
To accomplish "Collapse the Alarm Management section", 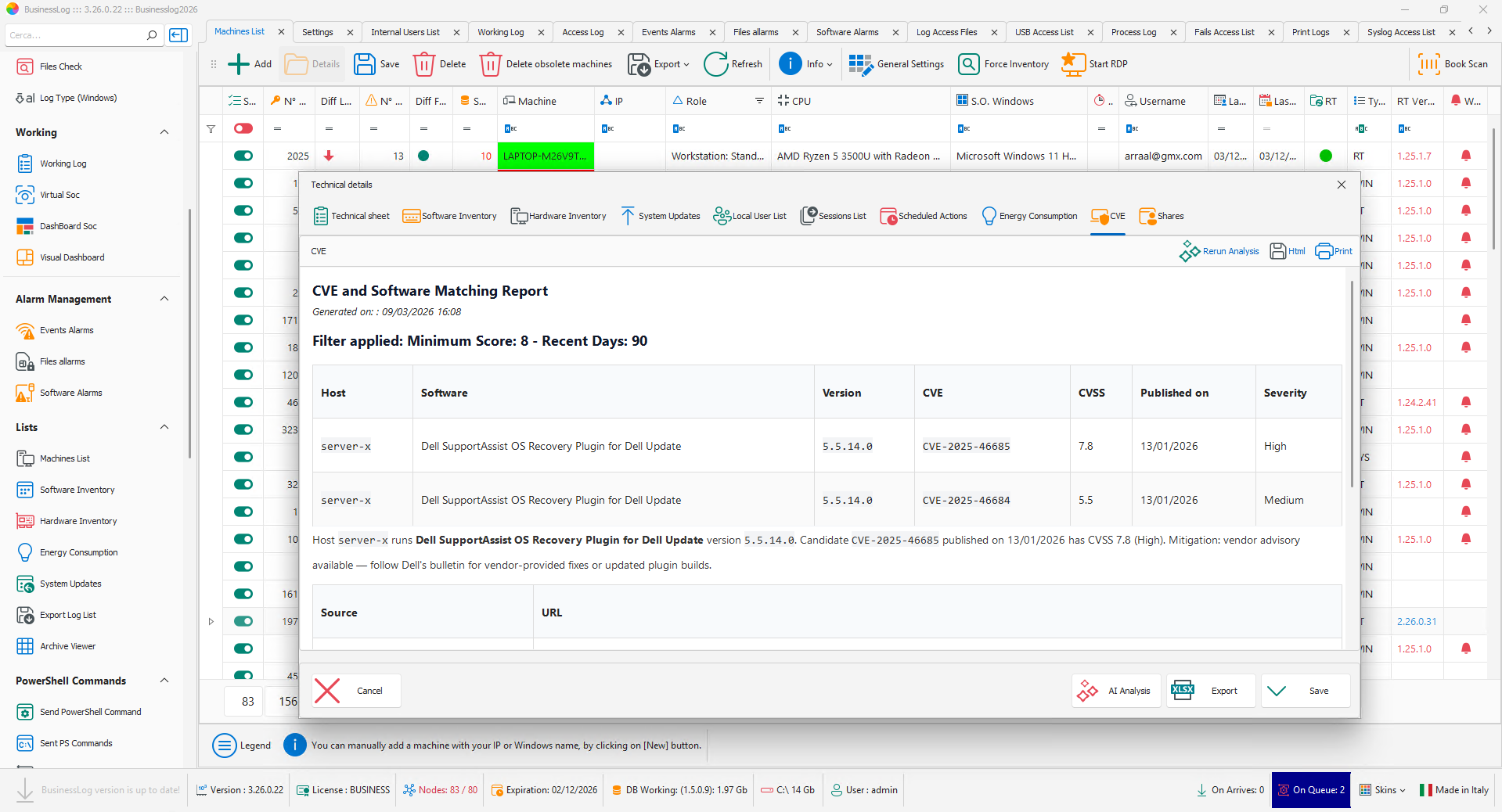I will click(164, 299).
